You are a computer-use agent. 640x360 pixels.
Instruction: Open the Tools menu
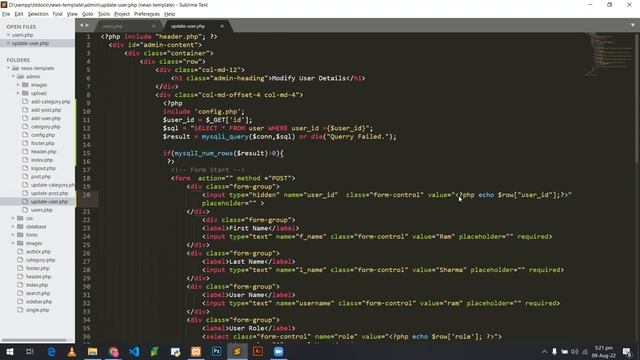click(104, 14)
